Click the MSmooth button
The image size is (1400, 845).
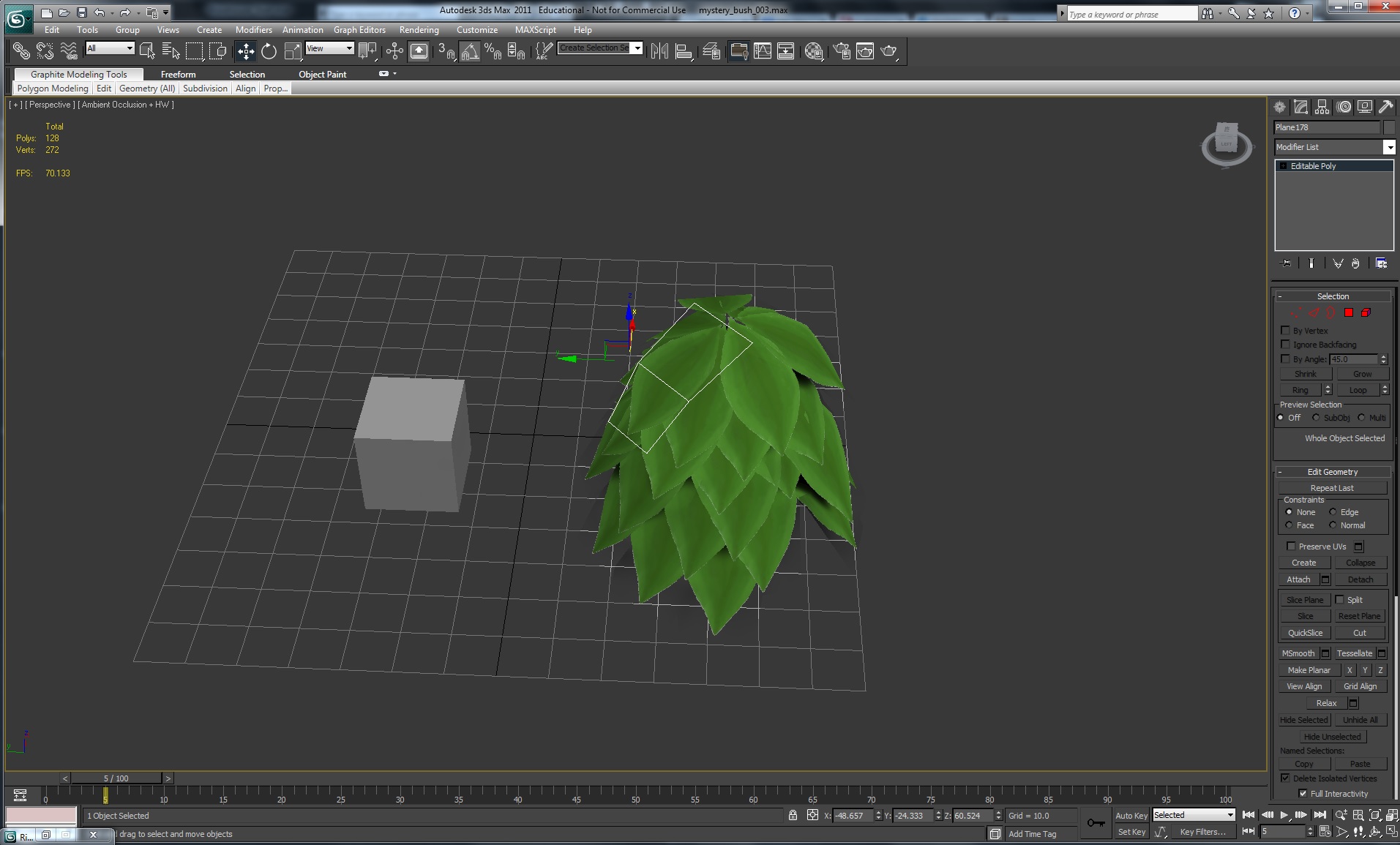click(1298, 653)
